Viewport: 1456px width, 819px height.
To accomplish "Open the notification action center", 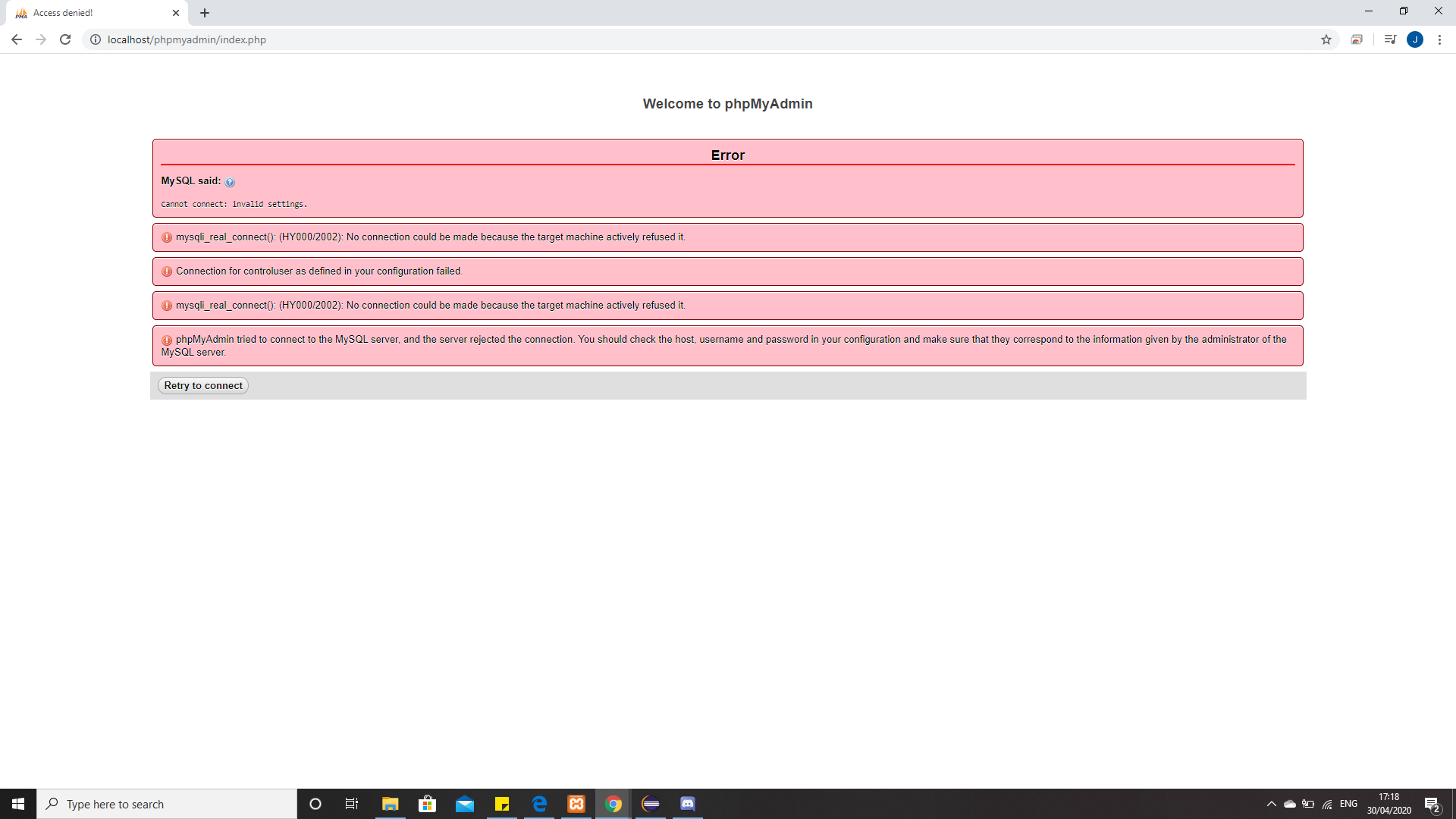I will [1432, 804].
